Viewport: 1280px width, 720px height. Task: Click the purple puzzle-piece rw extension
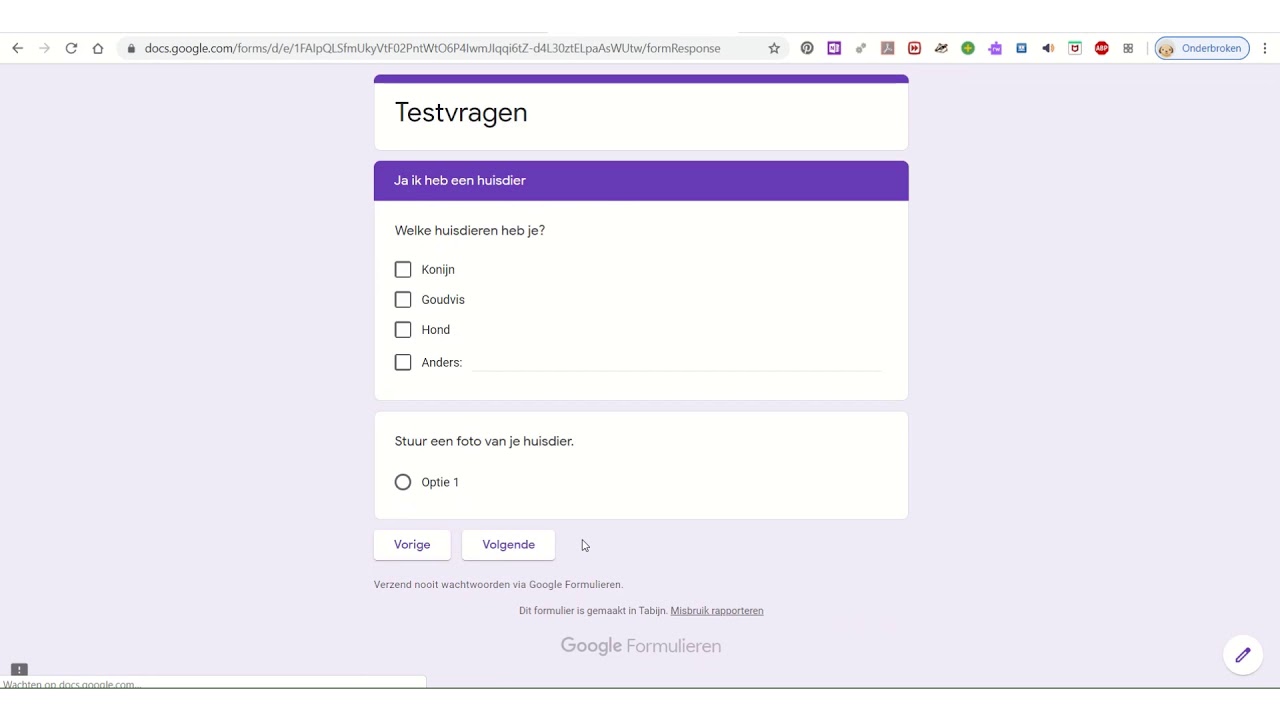(995, 48)
